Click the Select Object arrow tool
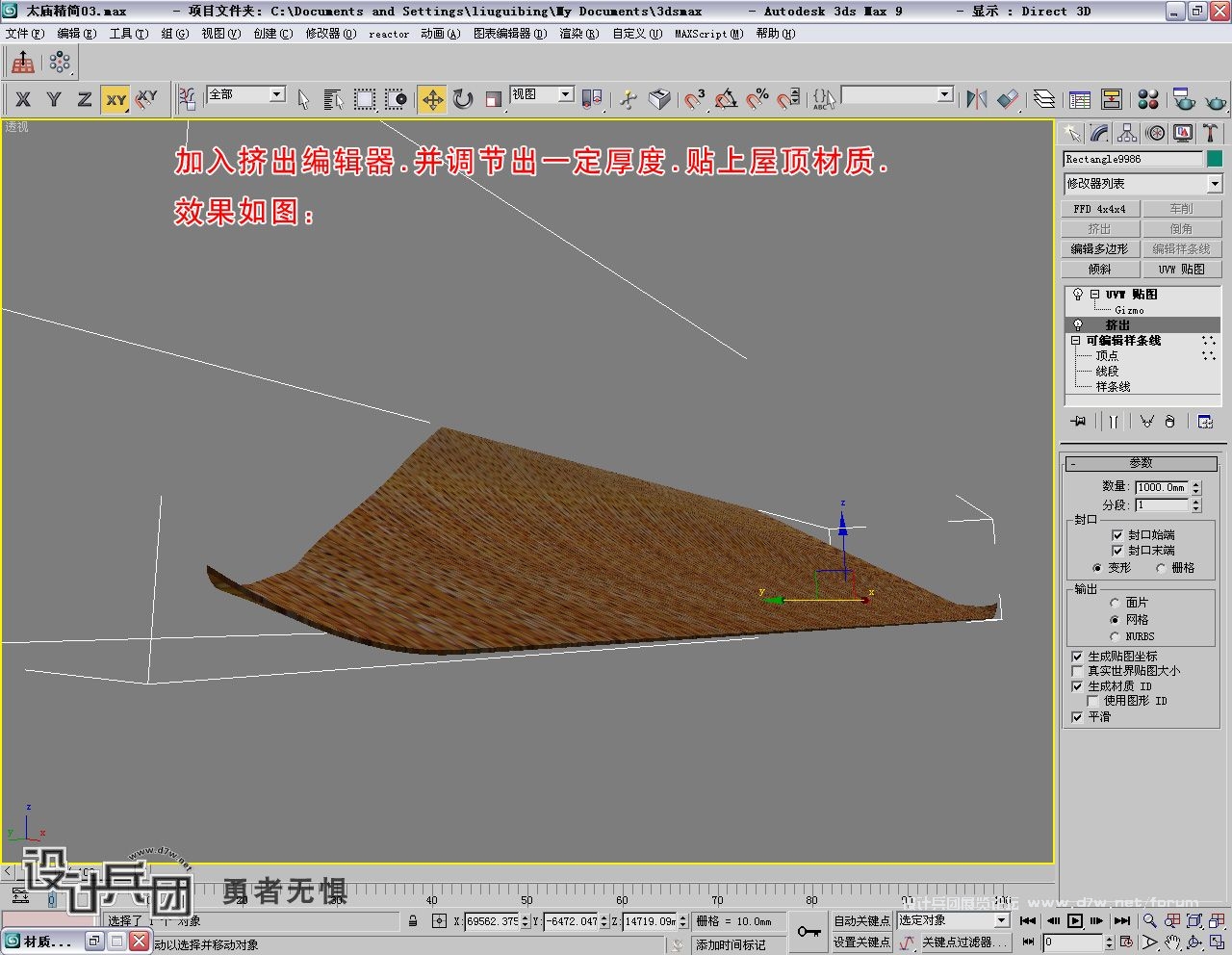The height and width of the screenshot is (955, 1232). pos(303,99)
